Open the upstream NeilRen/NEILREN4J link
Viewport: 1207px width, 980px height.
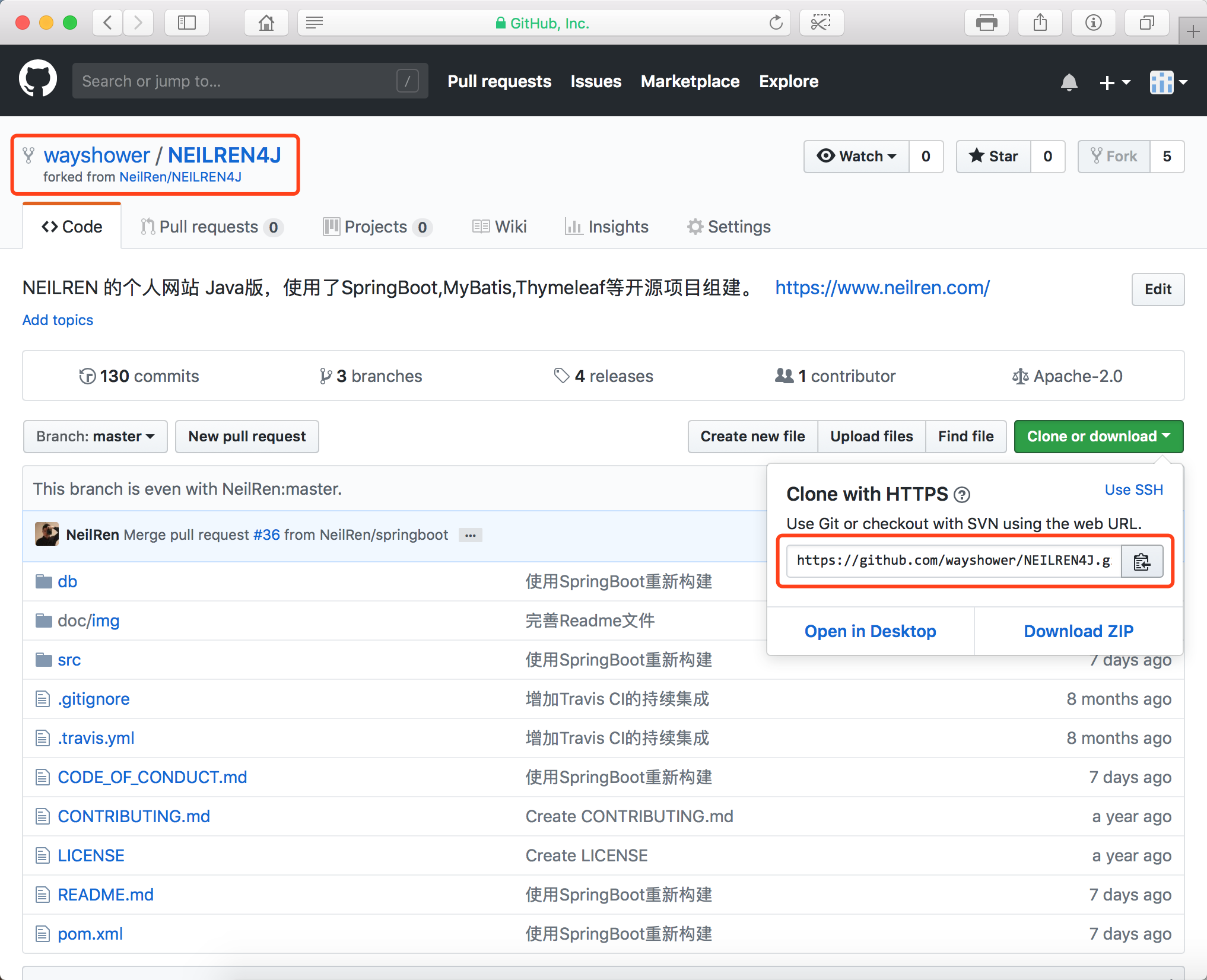tap(180, 177)
